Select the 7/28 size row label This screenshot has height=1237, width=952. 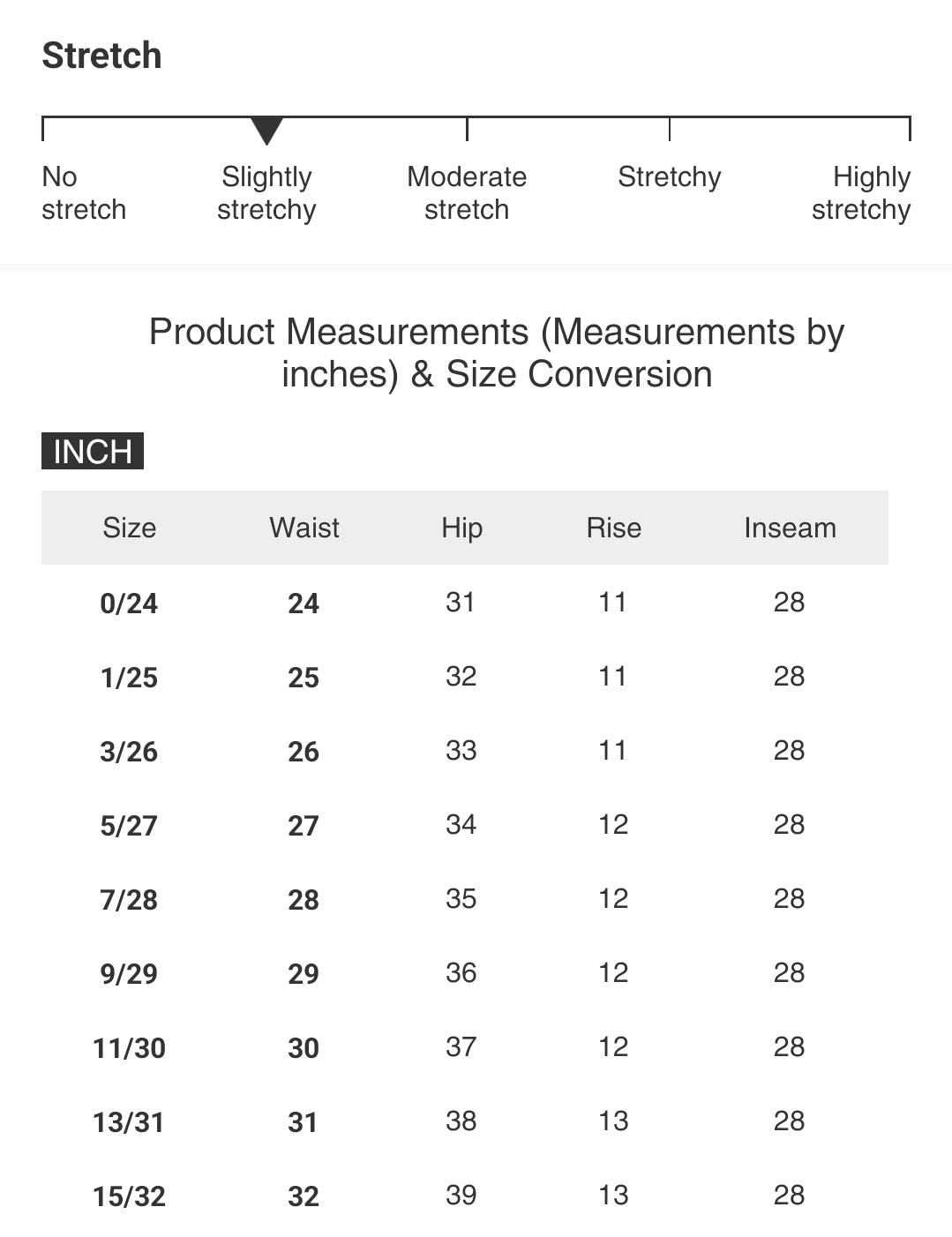tap(129, 900)
